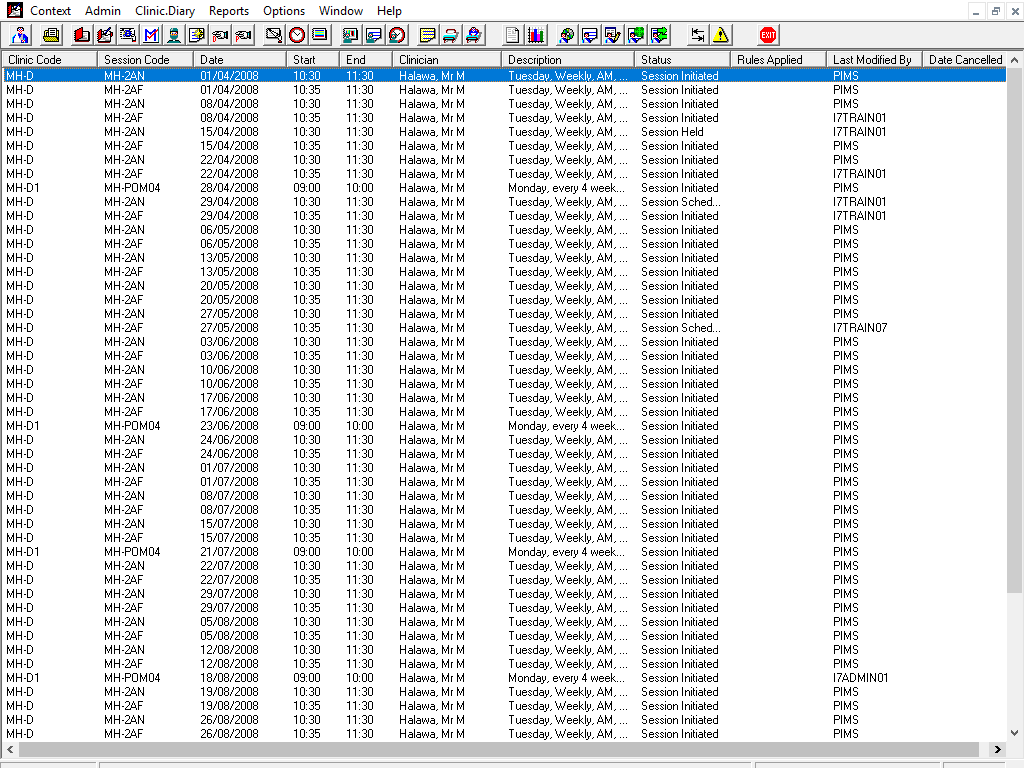This screenshot has height=768, width=1024.
Task: Select MH-2AF session dated 13/05/2008
Action: click(504, 272)
